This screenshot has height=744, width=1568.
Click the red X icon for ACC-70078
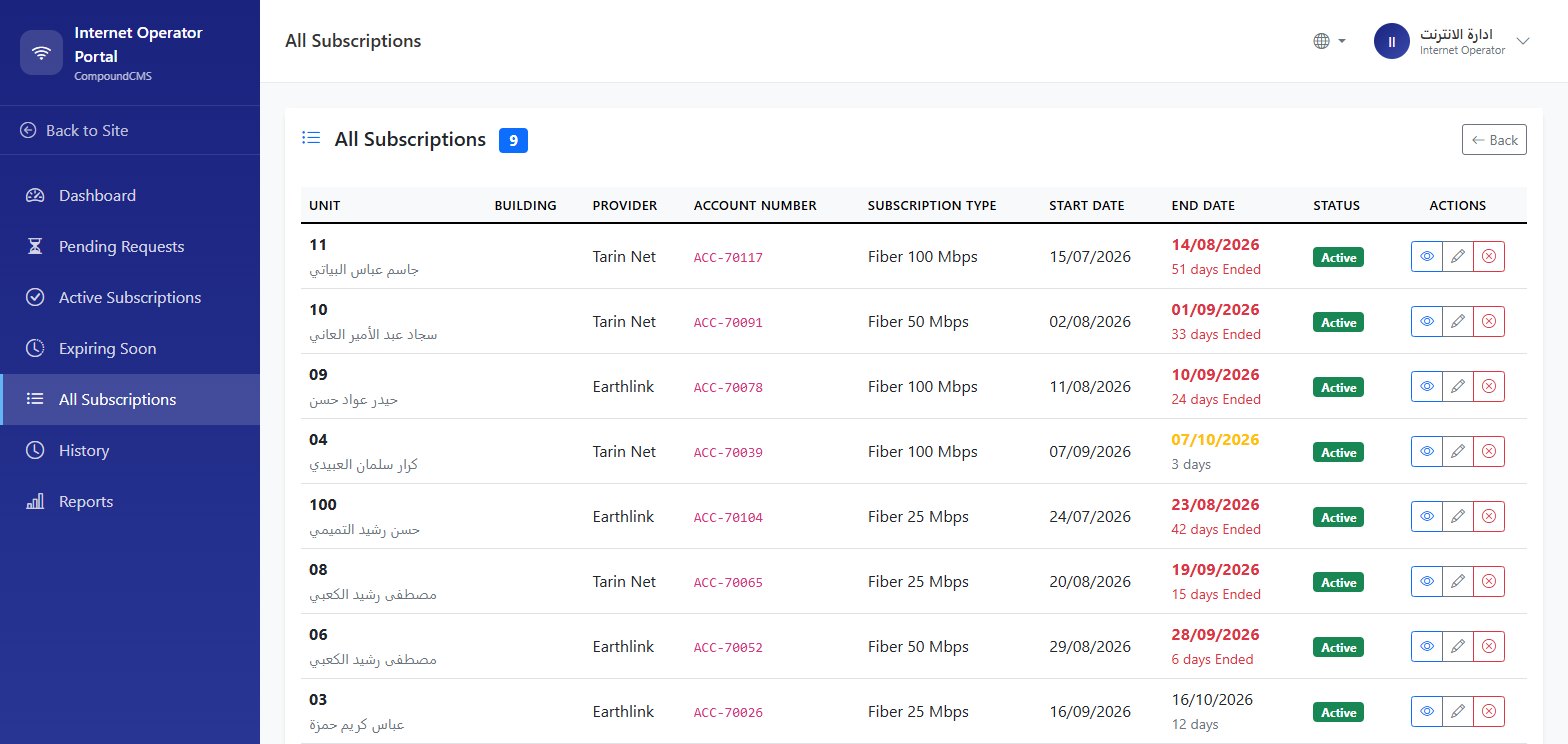coord(1489,387)
